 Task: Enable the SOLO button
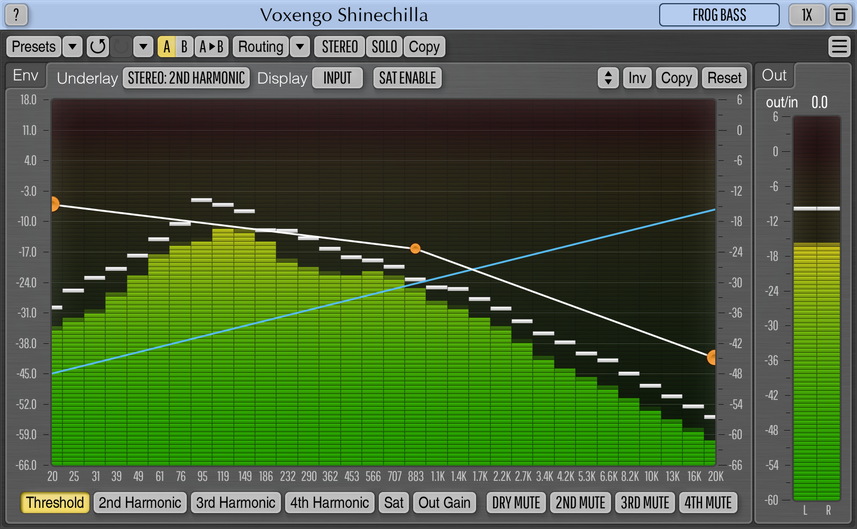coord(383,46)
